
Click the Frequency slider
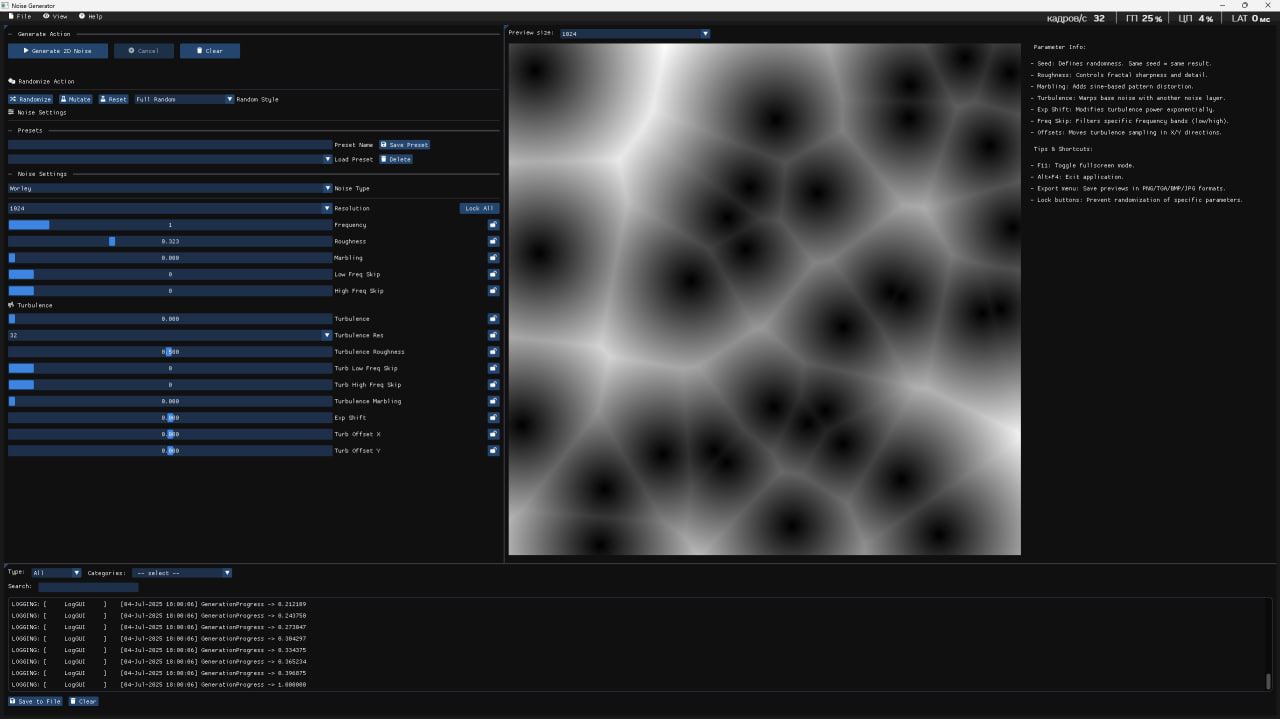pyautogui.click(x=170, y=225)
